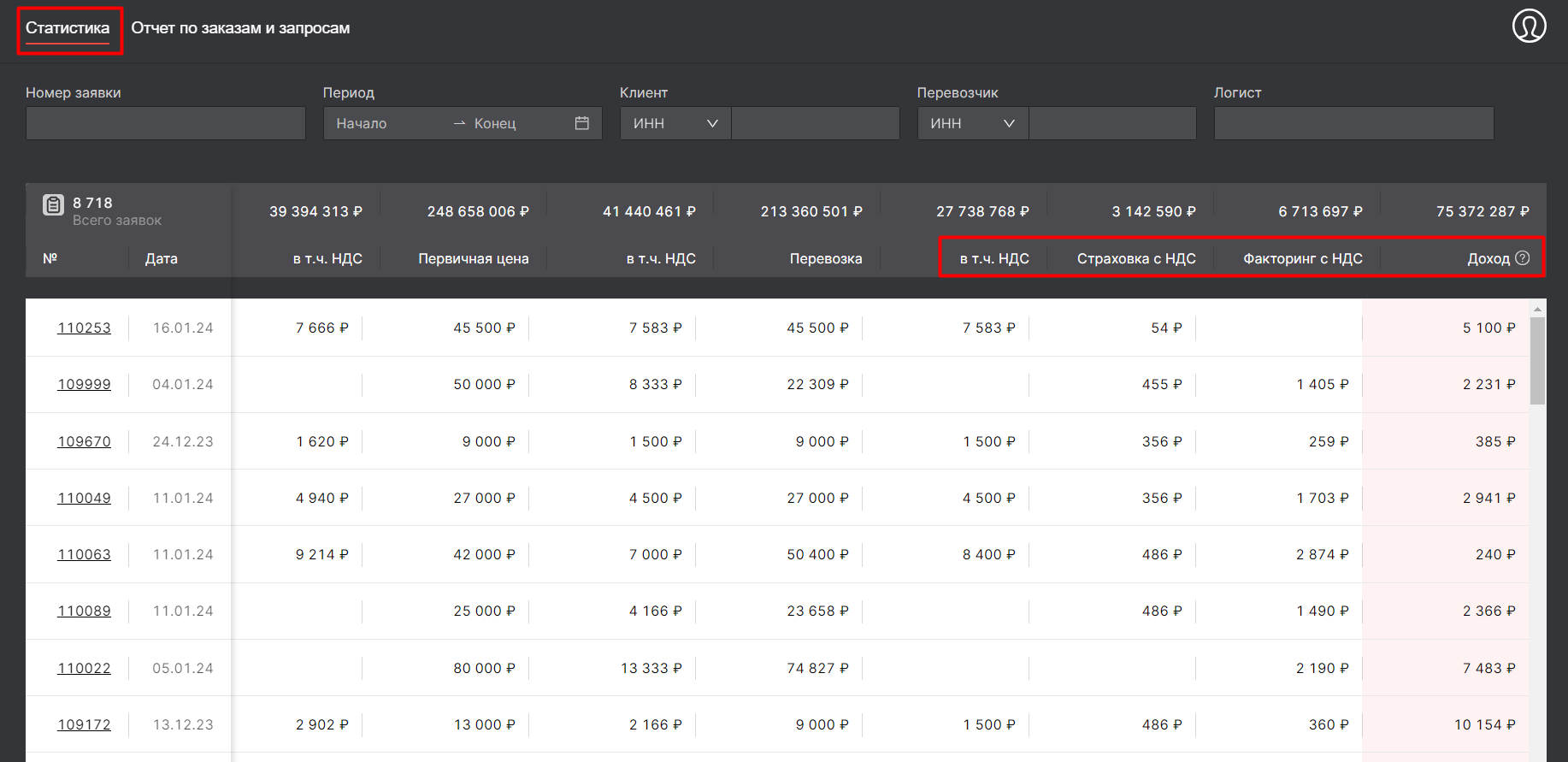
Task: Click the 8 718 total orders count
Action: tap(92, 203)
